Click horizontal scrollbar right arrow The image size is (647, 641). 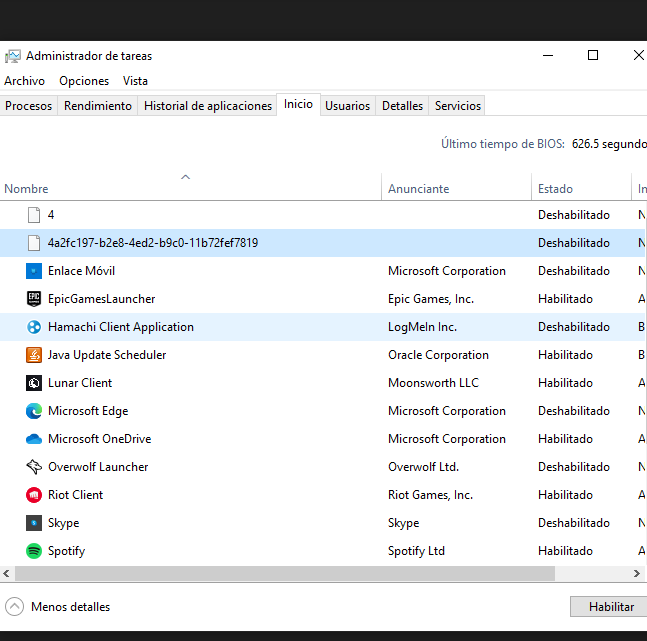tap(637, 573)
